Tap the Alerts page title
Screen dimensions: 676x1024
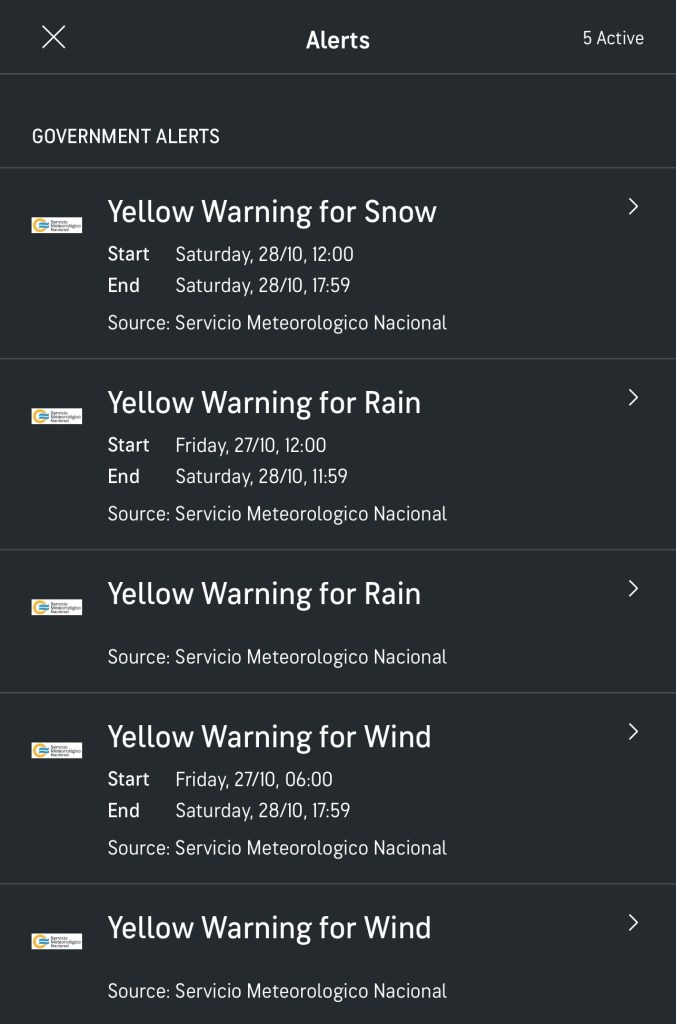338,40
